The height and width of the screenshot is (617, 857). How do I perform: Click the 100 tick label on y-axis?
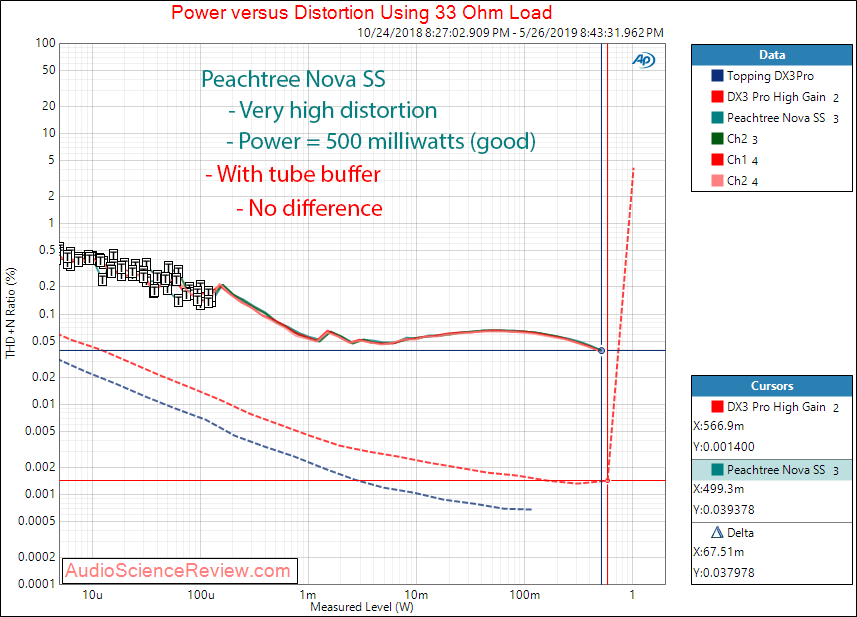(x=45, y=43)
